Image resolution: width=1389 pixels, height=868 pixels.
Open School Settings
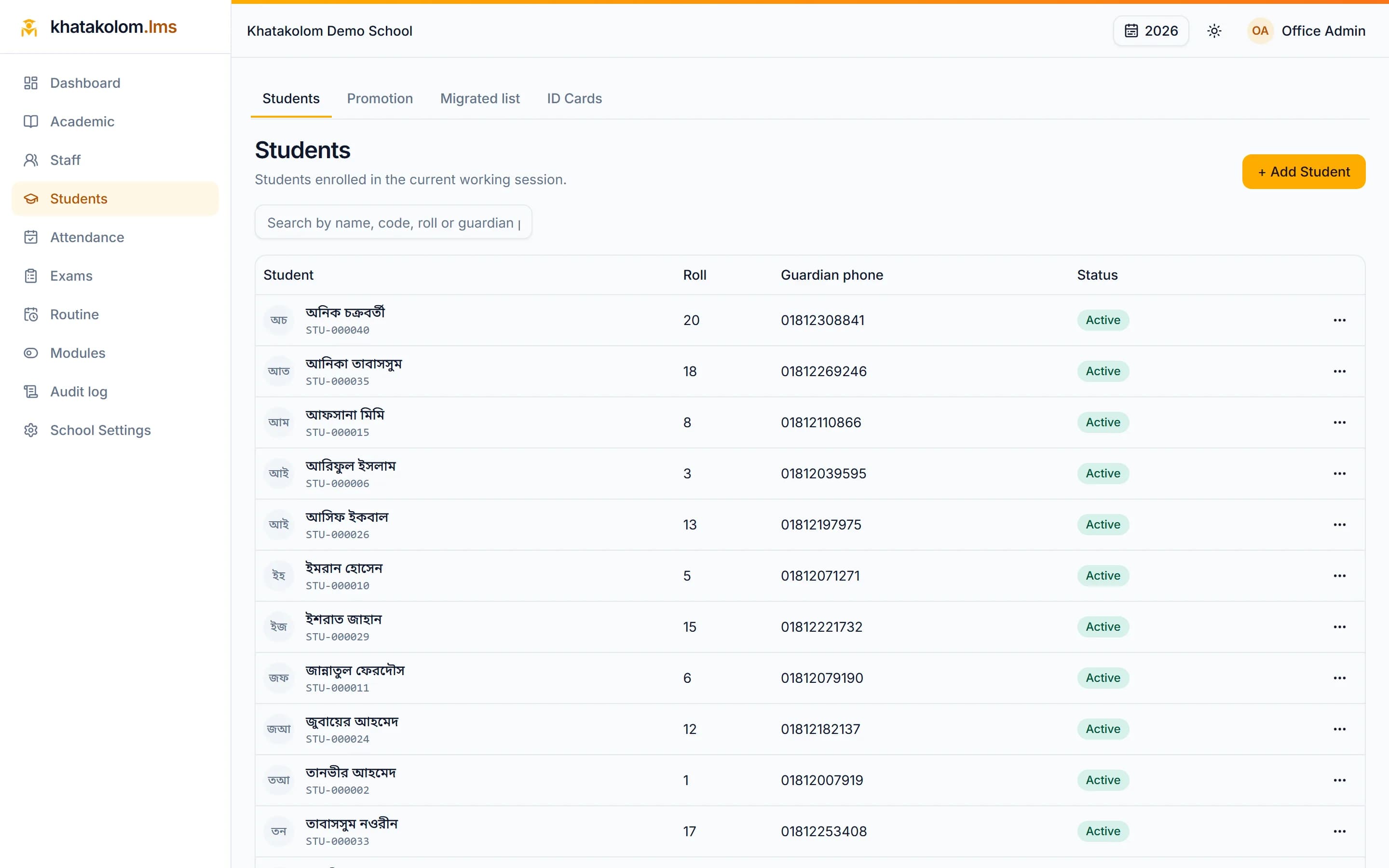point(115,430)
